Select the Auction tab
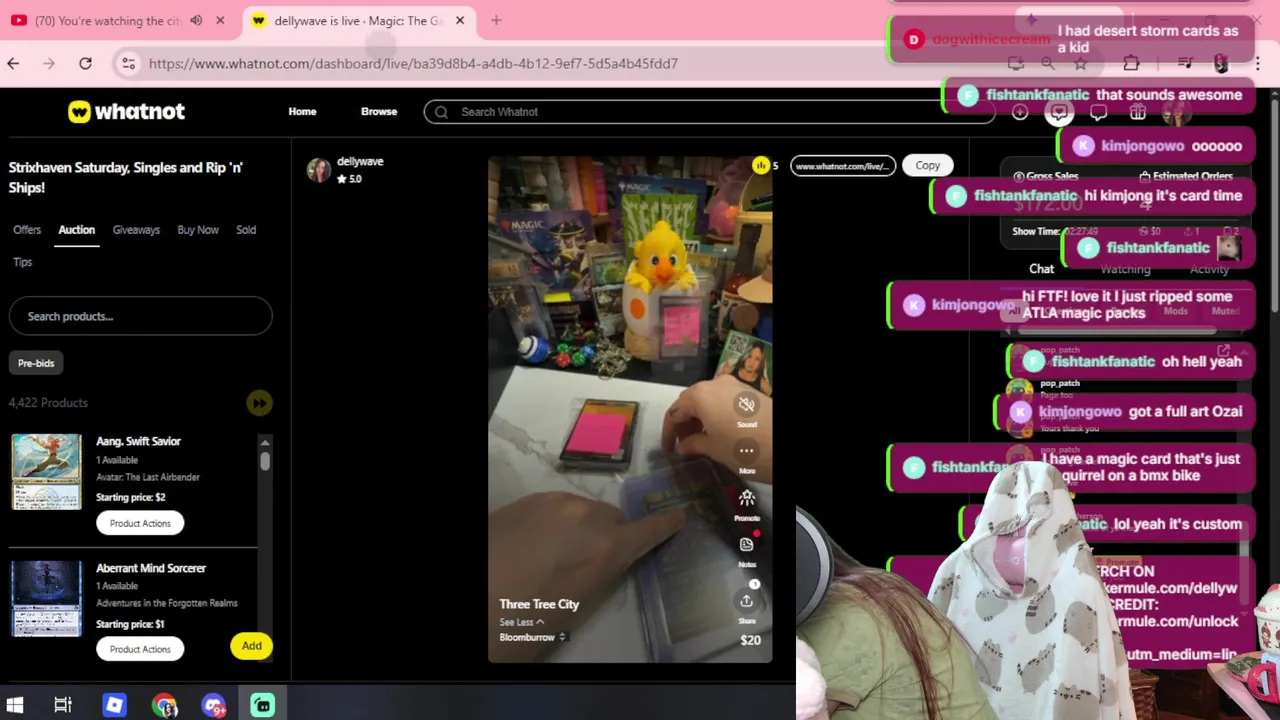 tap(76, 230)
